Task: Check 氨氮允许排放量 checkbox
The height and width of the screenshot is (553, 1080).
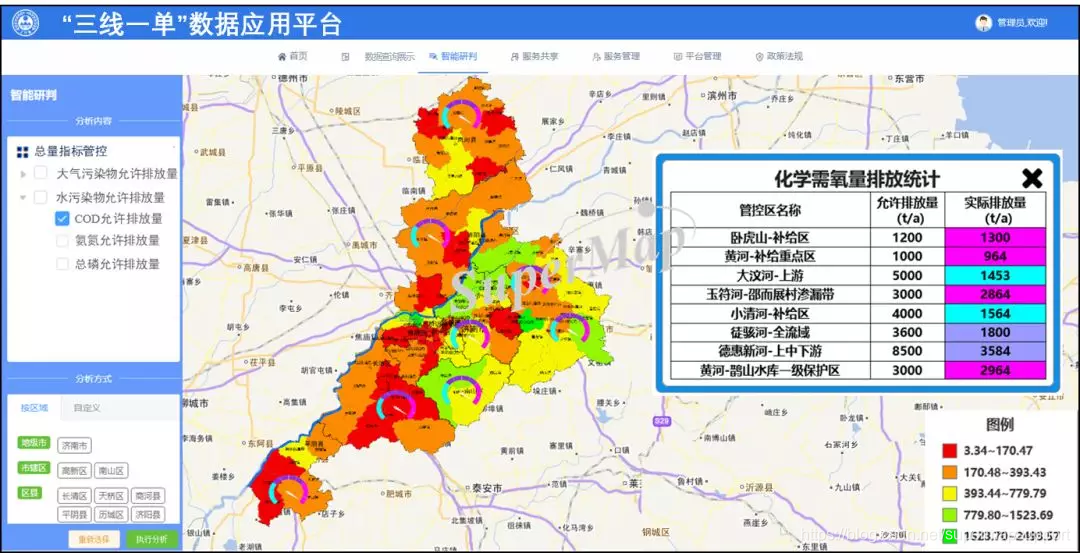Action: pos(62,240)
